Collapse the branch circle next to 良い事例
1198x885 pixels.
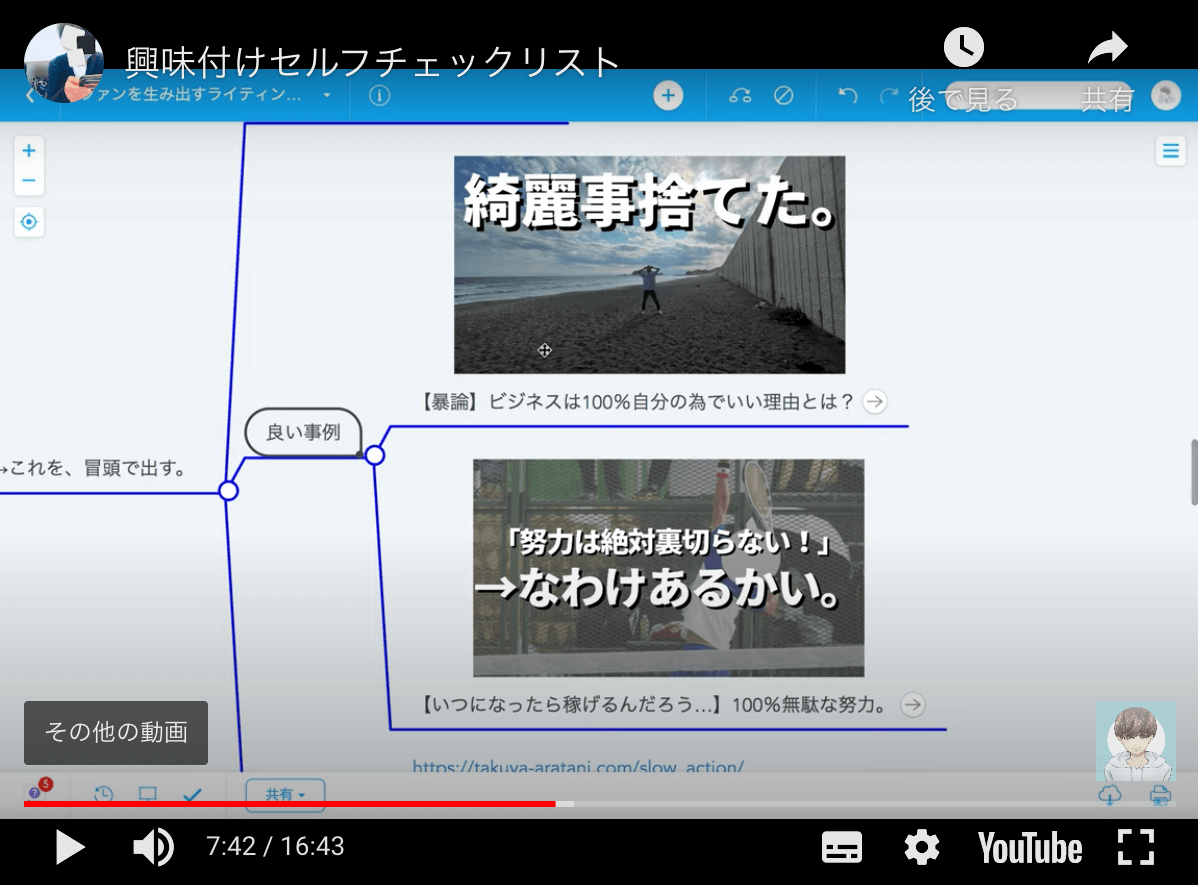click(374, 455)
